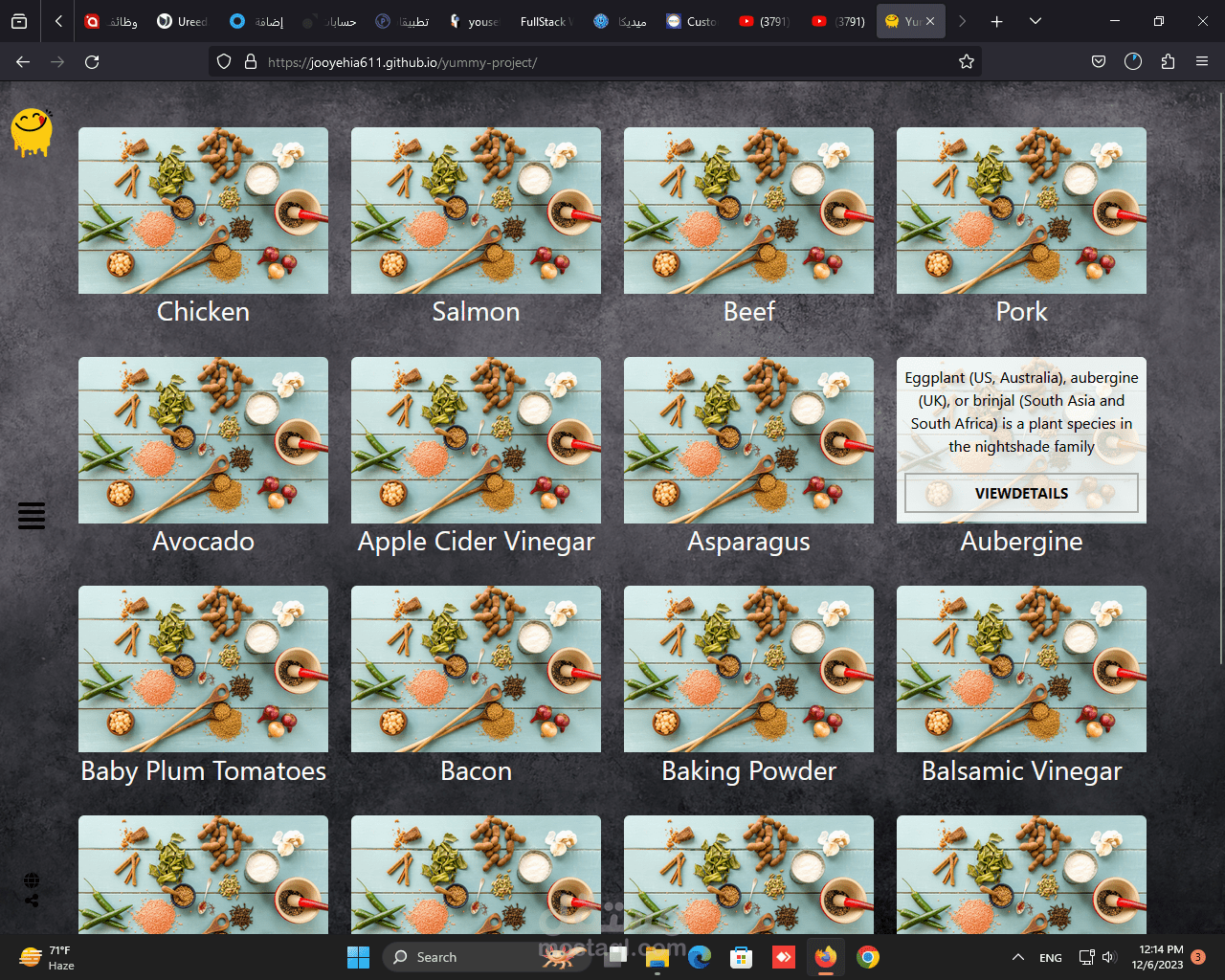
Task: Switch to the second YouTube (3791) tab
Action: pos(837,21)
